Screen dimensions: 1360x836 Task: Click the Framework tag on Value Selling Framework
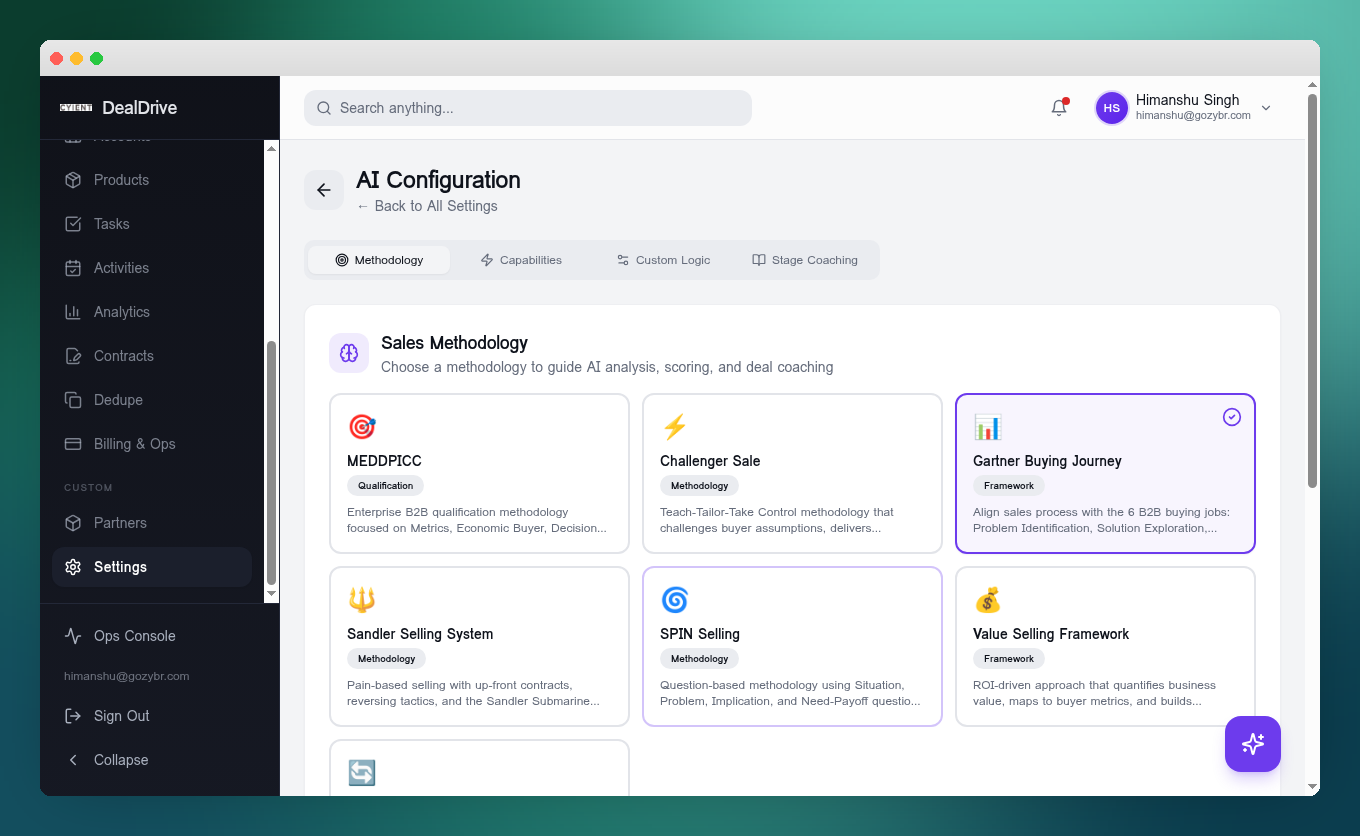click(1009, 659)
